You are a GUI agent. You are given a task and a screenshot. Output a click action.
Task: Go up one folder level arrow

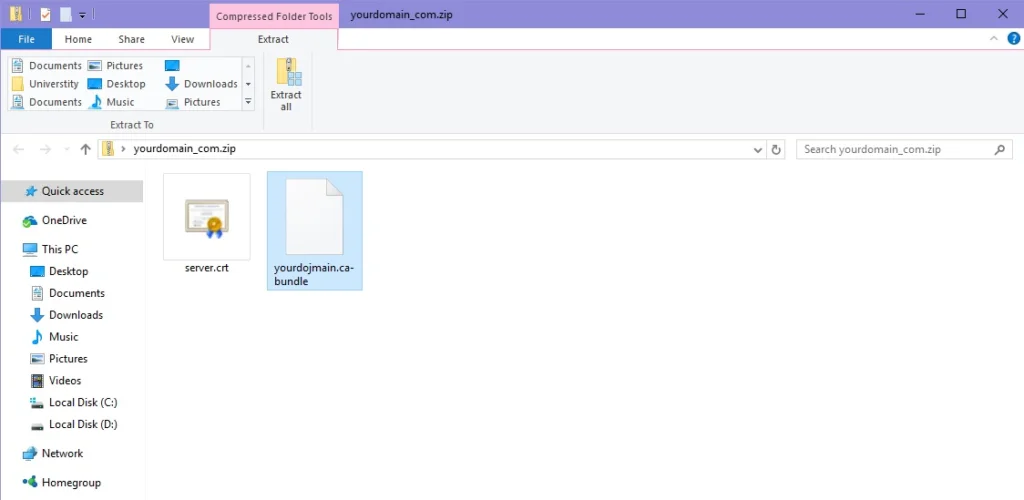(x=85, y=149)
